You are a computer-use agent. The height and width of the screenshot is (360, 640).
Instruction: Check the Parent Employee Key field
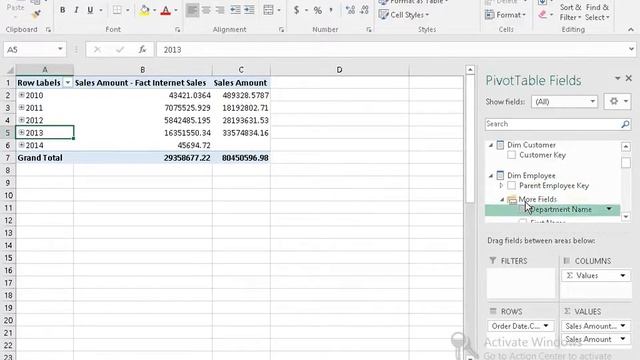[511, 186]
